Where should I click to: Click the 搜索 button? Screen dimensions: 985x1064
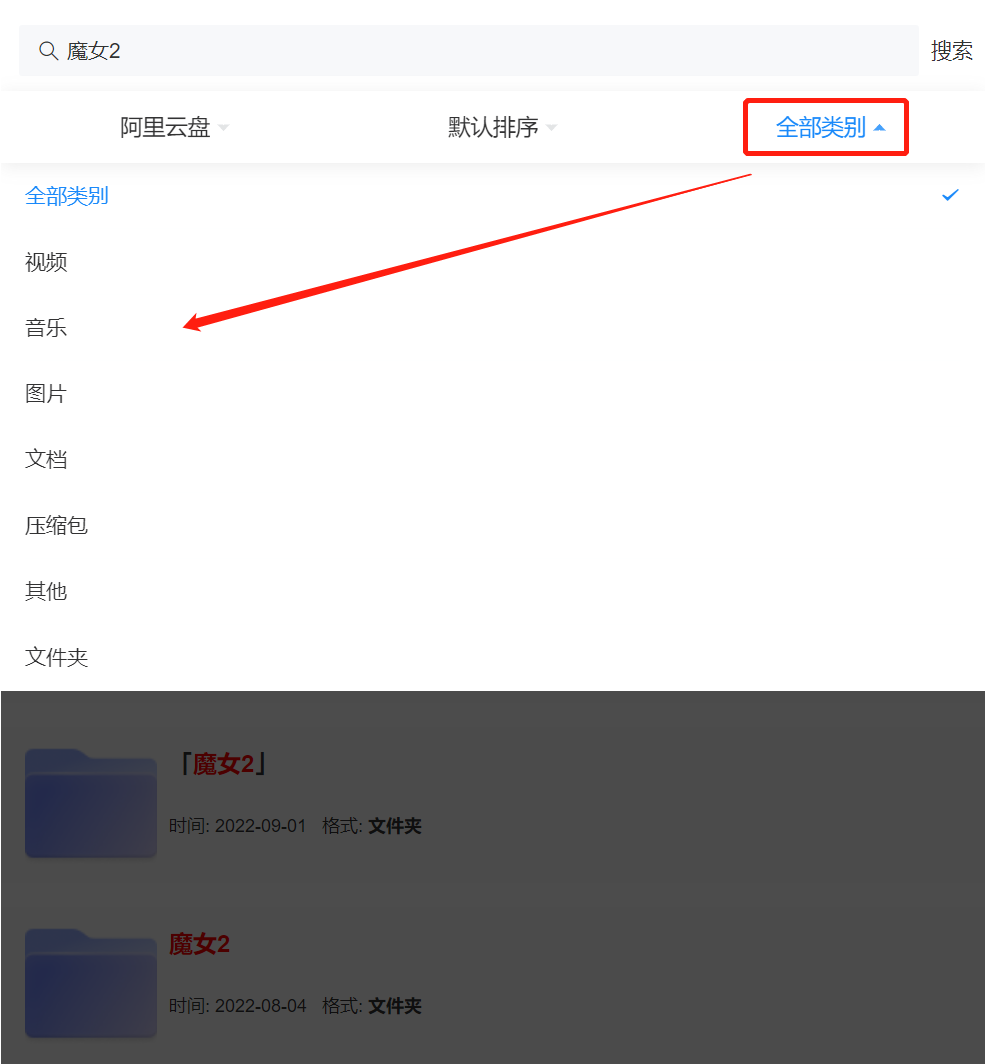[x=952, y=51]
